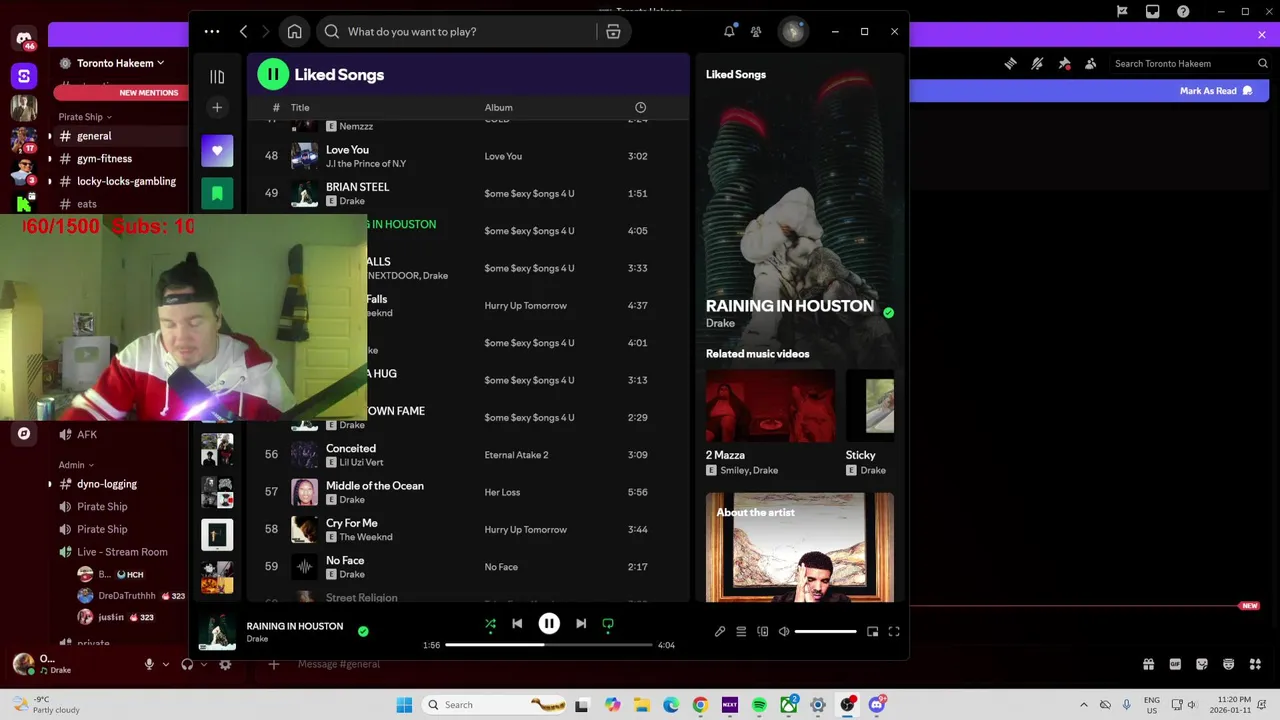
Task: Join Live - Stream Room voice channel
Action: [120, 552]
